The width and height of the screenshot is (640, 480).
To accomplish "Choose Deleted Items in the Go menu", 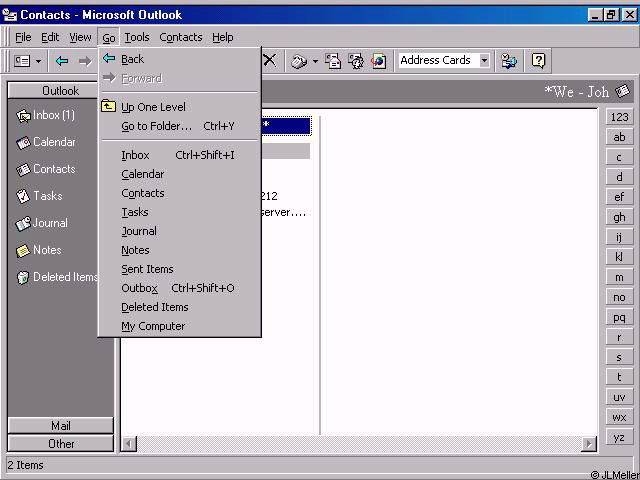I will (x=180, y=307).
